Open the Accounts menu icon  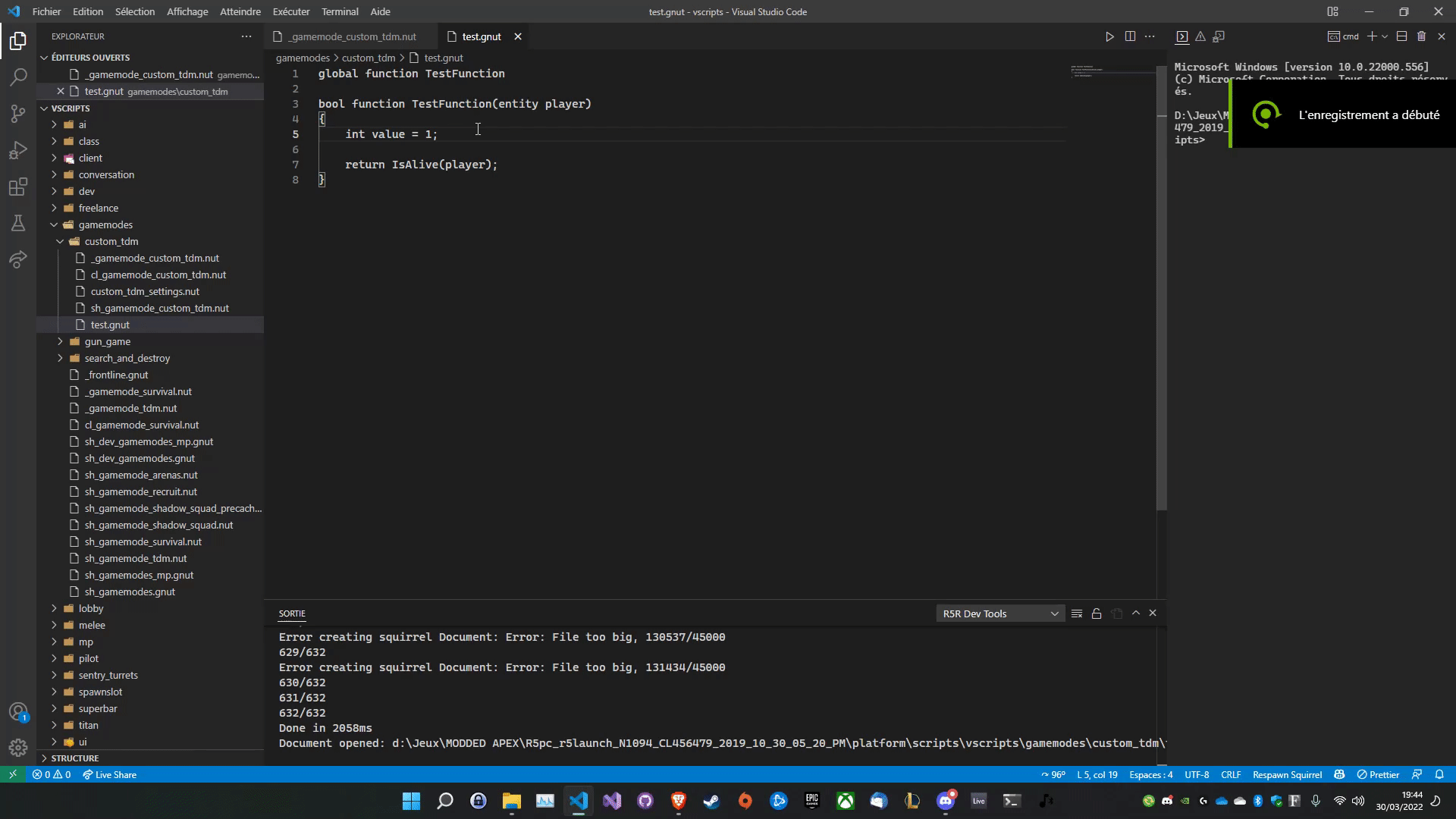pos(18,712)
